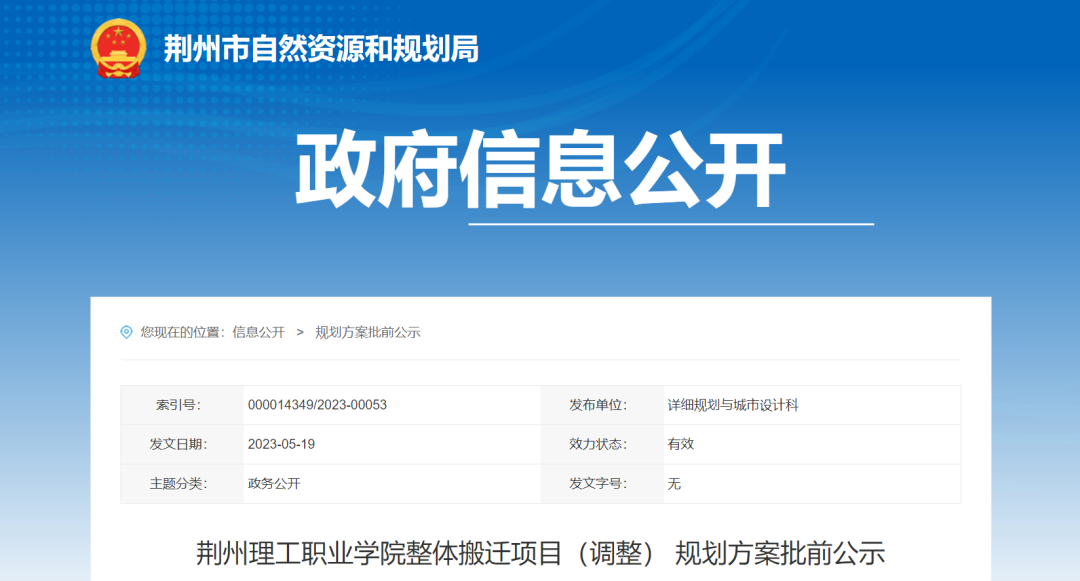This screenshot has height=581, width=1080.
Task: Click the breadcrumb separator arrow
Action: 300,332
